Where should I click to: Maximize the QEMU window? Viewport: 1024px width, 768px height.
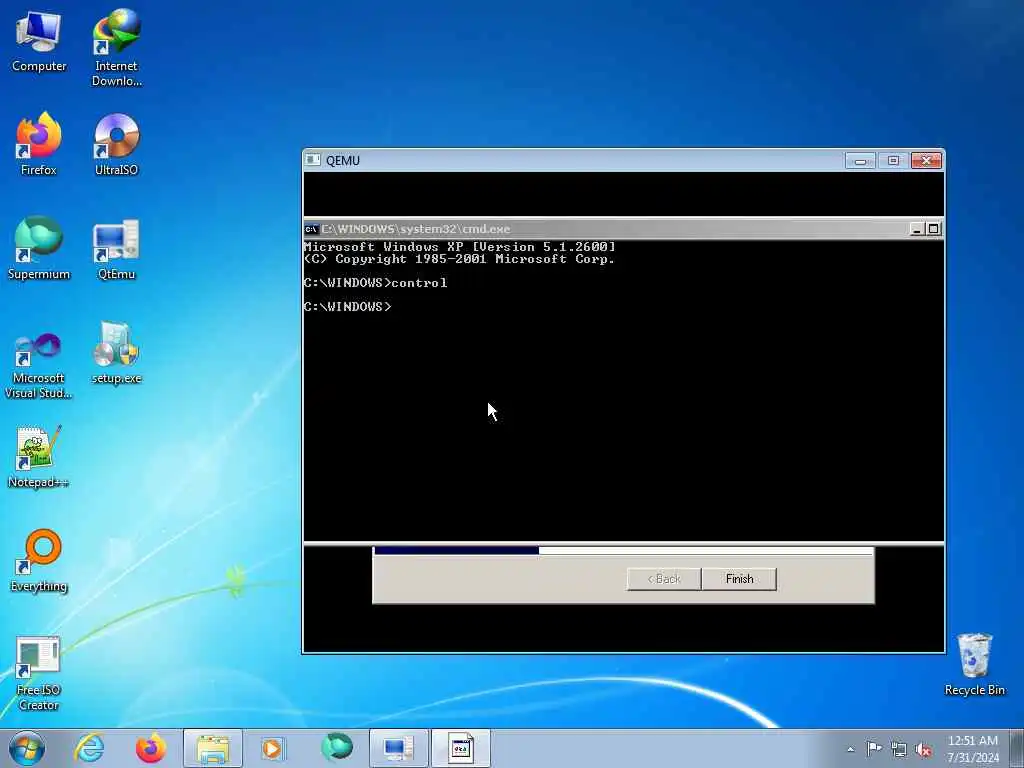point(893,161)
